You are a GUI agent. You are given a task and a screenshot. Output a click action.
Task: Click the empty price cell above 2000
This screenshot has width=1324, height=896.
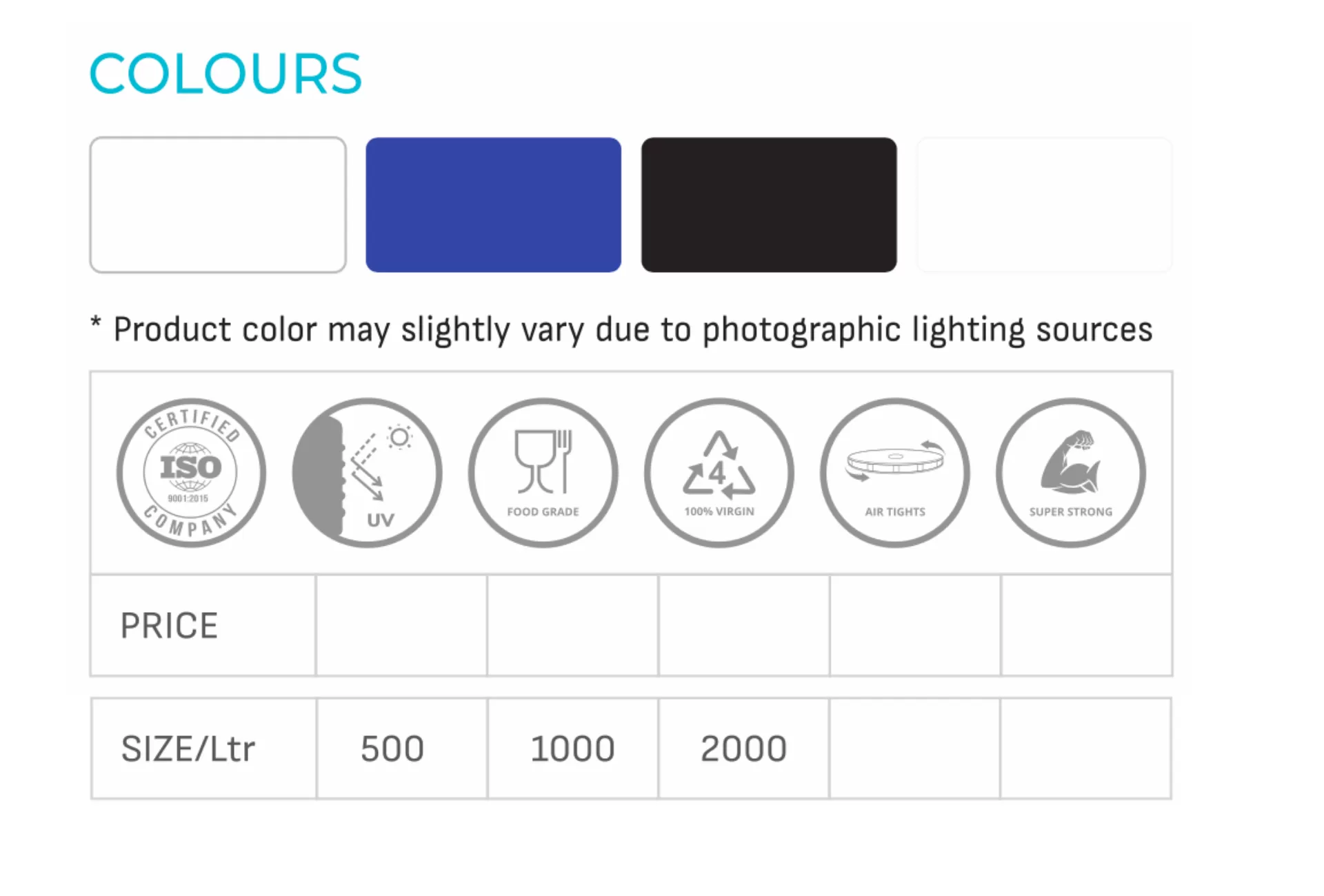tap(743, 626)
